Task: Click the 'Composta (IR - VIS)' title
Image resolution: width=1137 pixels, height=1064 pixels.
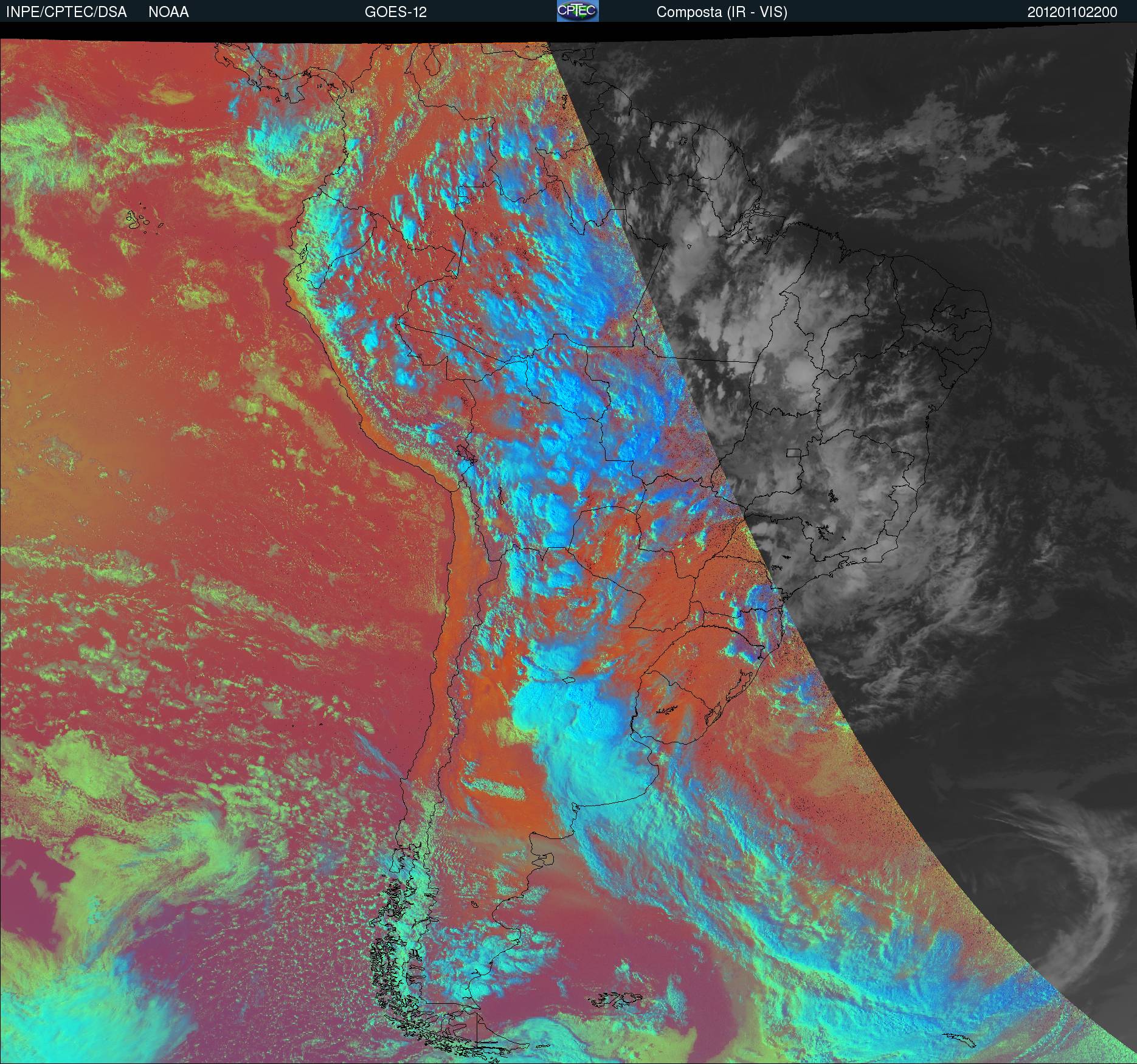Action: (x=722, y=12)
